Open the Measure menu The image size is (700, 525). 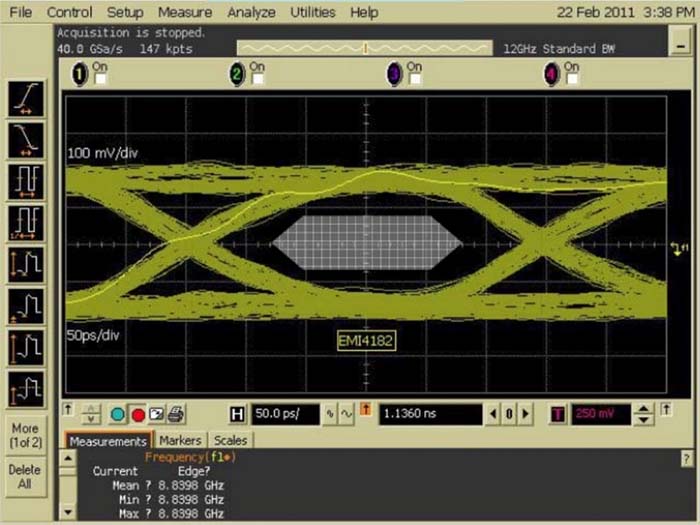click(185, 12)
